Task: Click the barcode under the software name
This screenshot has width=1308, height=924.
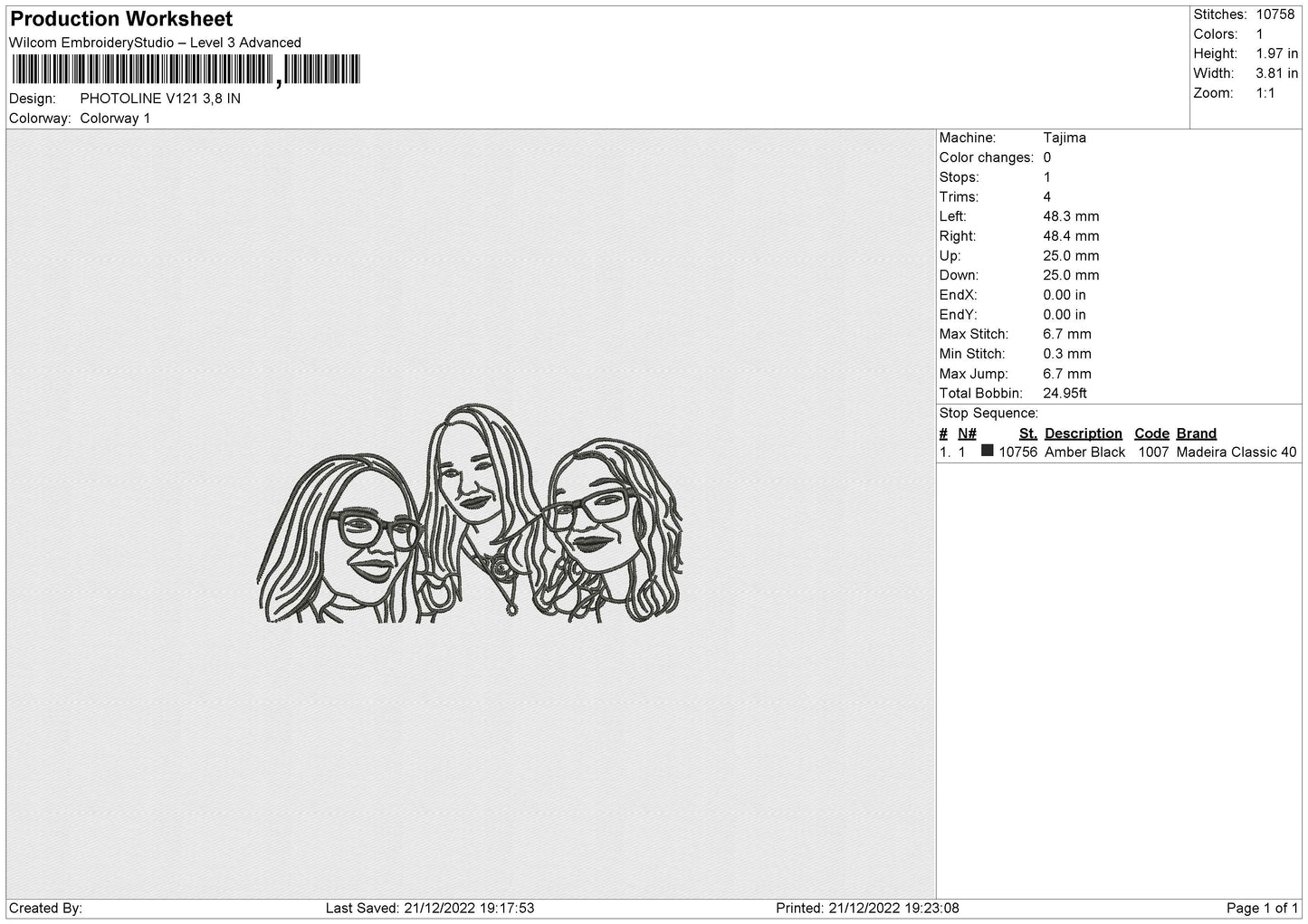Action: [185, 70]
